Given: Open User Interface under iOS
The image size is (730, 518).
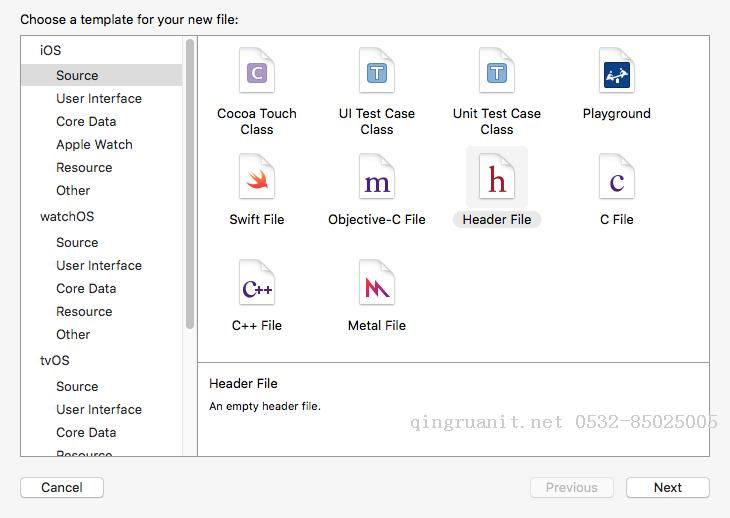Looking at the screenshot, I should 99,98.
